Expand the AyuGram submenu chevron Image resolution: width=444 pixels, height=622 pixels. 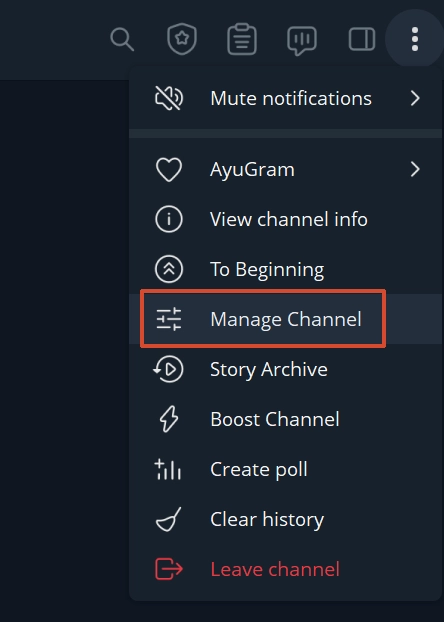click(x=415, y=169)
